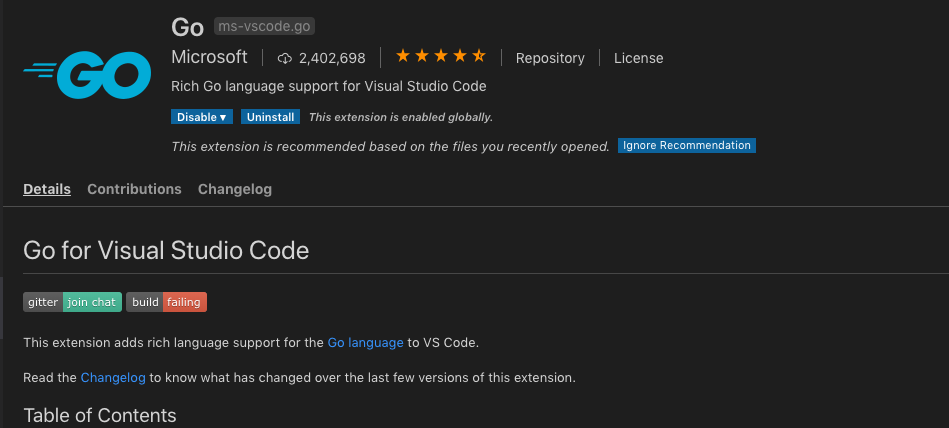Switch to the Details tab
This screenshot has width=949, height=428.
click(47, 189)
